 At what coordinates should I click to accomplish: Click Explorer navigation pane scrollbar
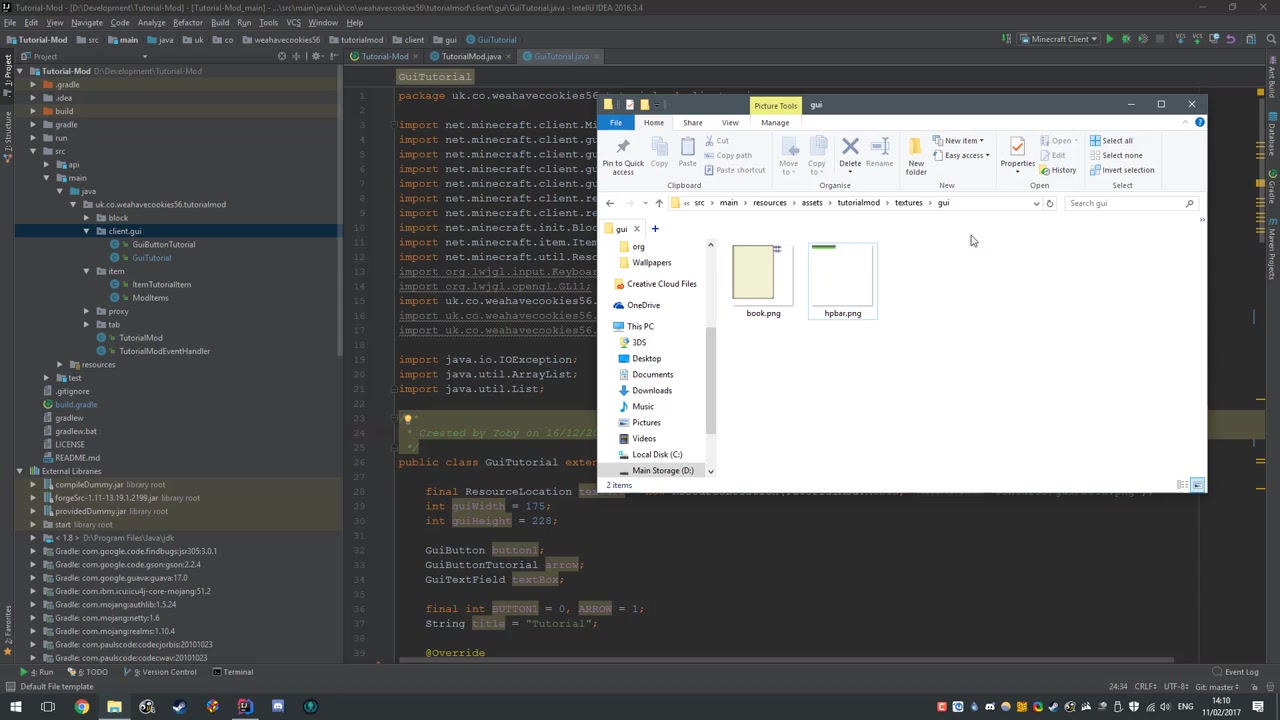tap(711, 380)
